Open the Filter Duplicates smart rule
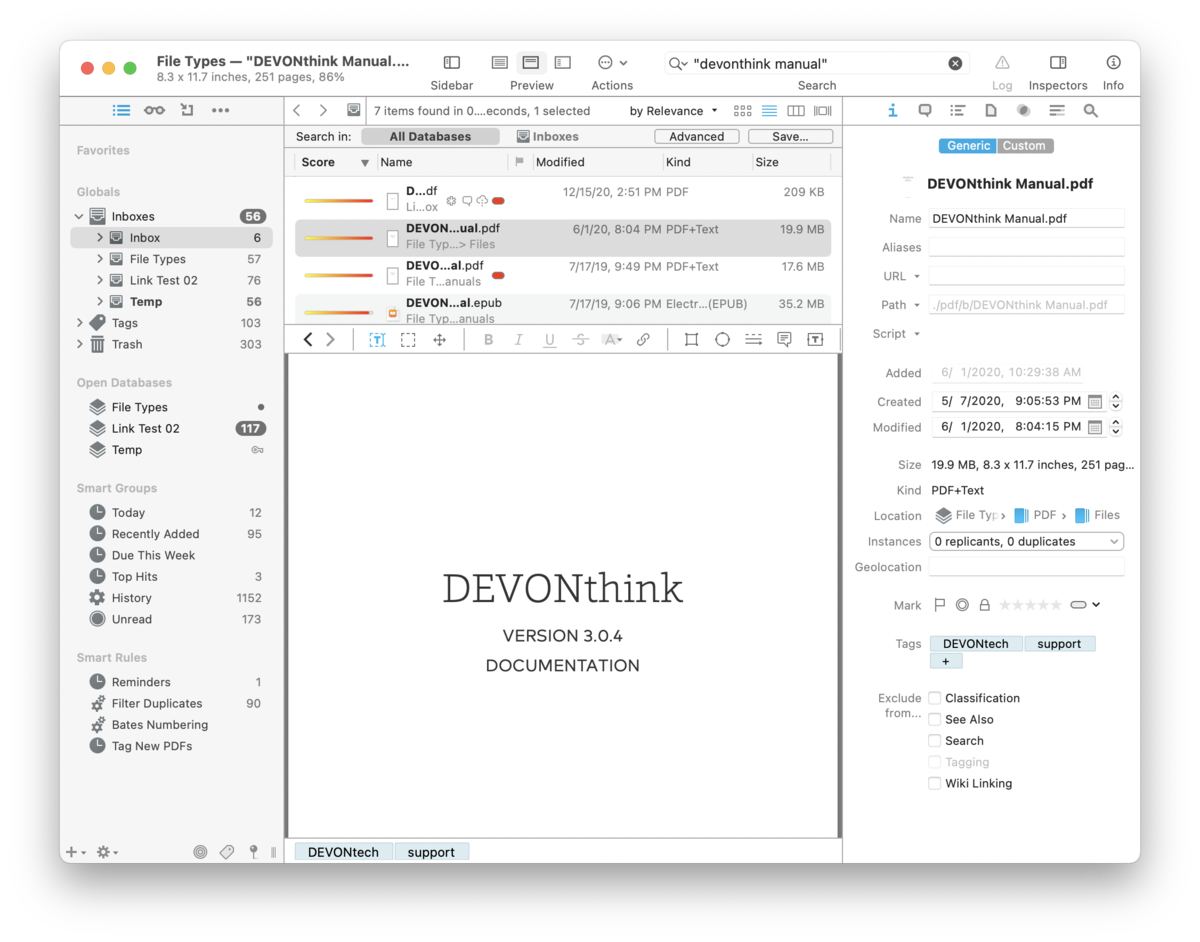The width and height of the screenshot is (1200, 942). [157, 703]
